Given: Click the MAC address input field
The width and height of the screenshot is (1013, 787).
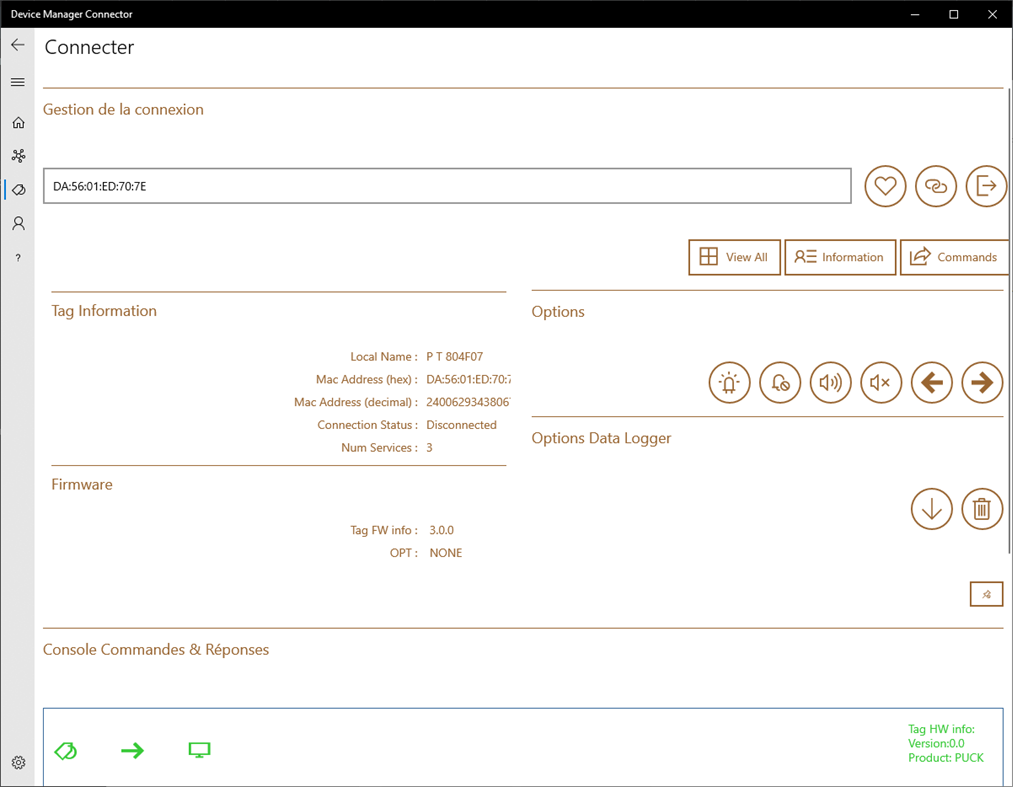Looking at the screenshot, I should click(446, 186).
